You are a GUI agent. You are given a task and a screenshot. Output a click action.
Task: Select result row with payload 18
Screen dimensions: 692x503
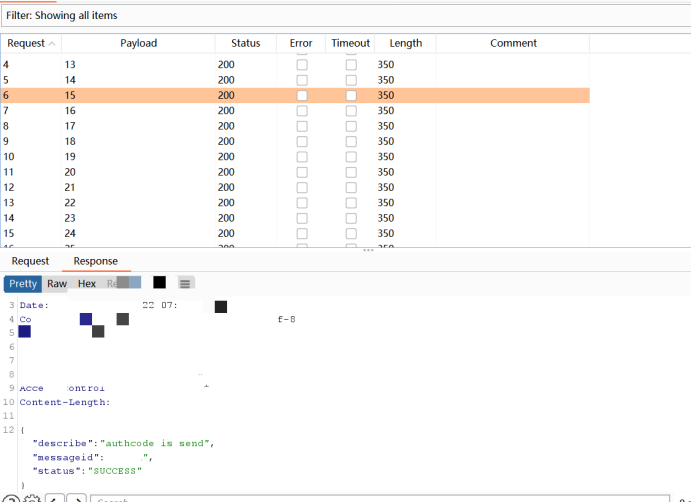(70, 141)
